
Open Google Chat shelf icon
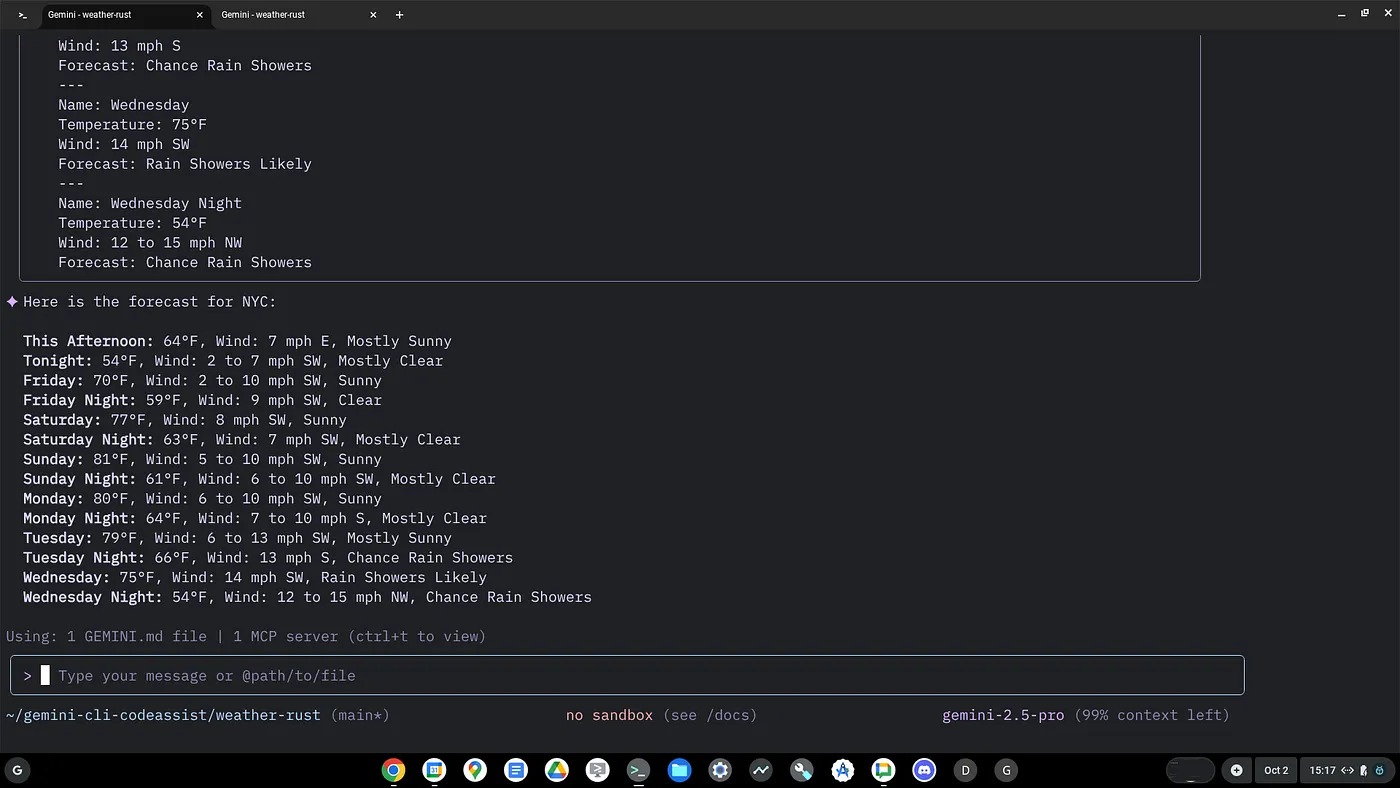pyautogui.click(x=883, y=770)
